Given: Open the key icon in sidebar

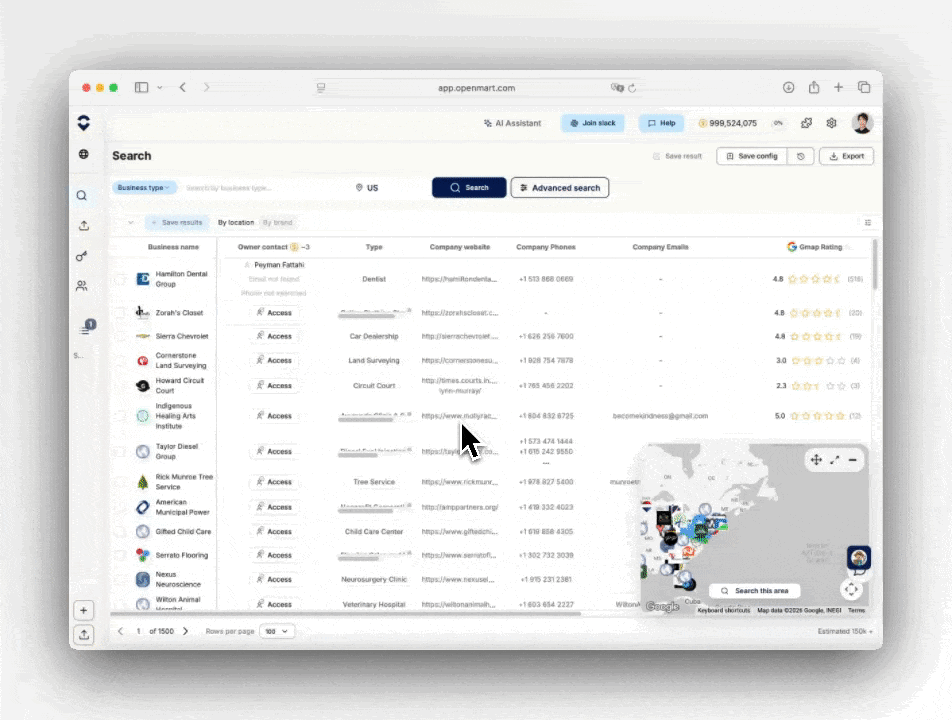Looking at the screenshot, I should tap(81, 256).
